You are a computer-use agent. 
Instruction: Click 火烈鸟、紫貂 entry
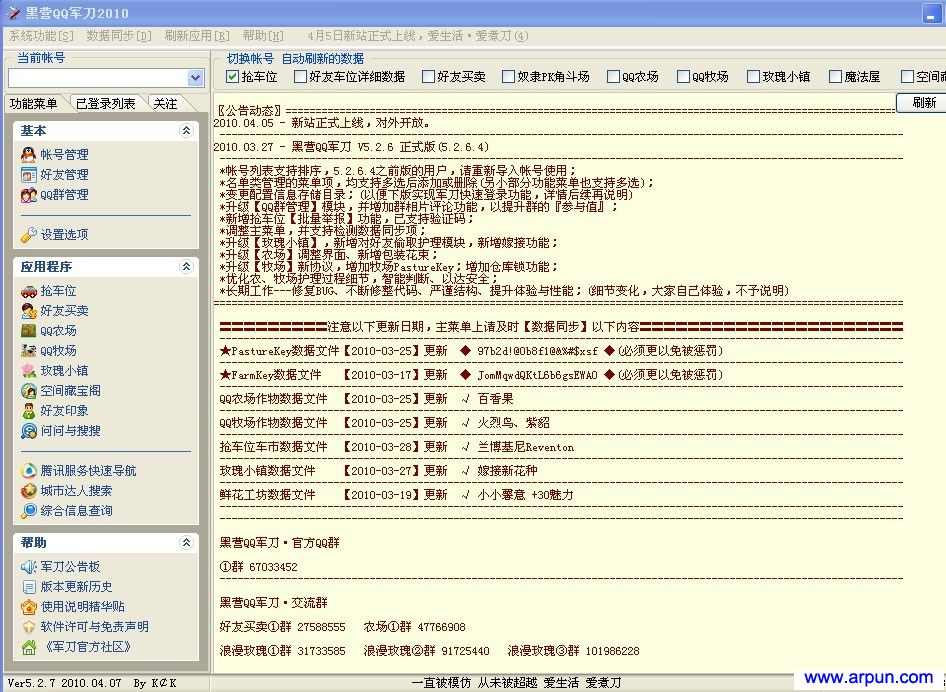(513, 424)
